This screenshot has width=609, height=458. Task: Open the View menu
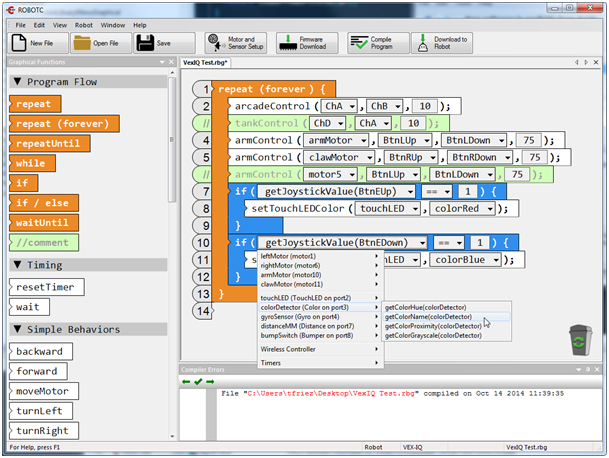(60, 25)
